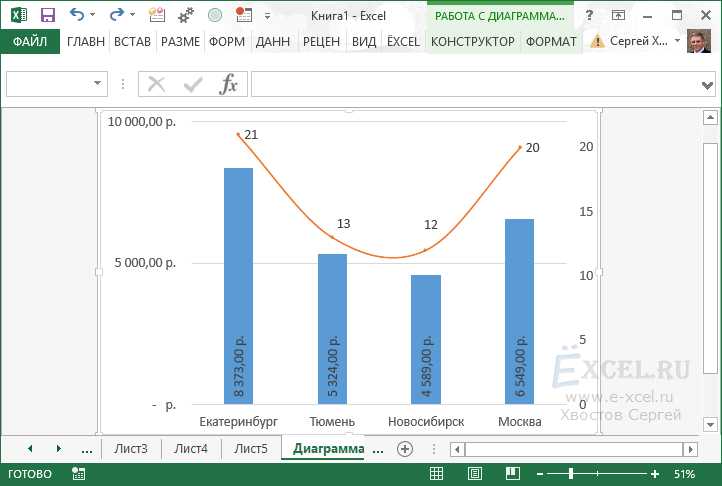722x486 pixels.
Task: Switch to the ГЛАВН ribbon tab
Action: pyautogui.click(x=86, y=41)
